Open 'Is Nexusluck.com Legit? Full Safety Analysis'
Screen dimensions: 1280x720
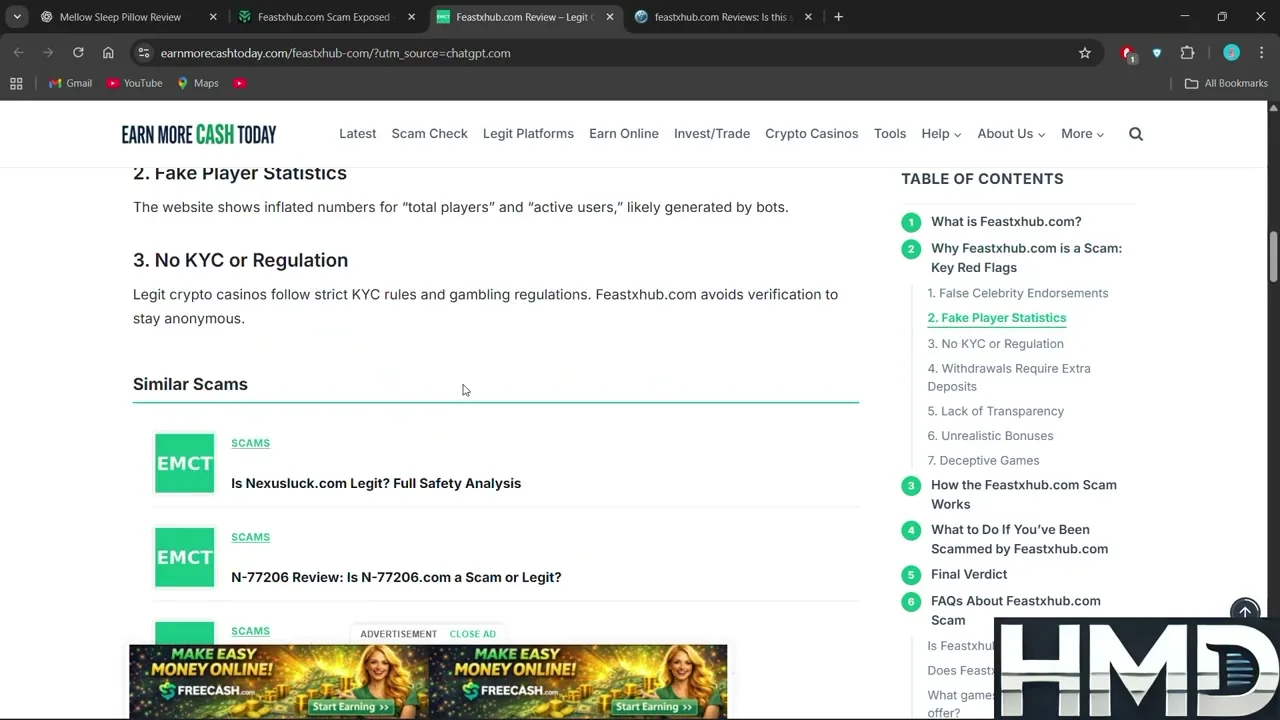click(376, 483)
